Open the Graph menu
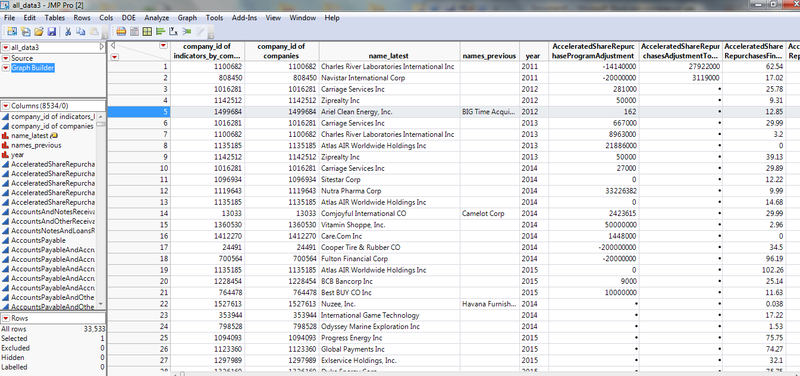Screen dimensions: 800x376 (x=187, y=18)
